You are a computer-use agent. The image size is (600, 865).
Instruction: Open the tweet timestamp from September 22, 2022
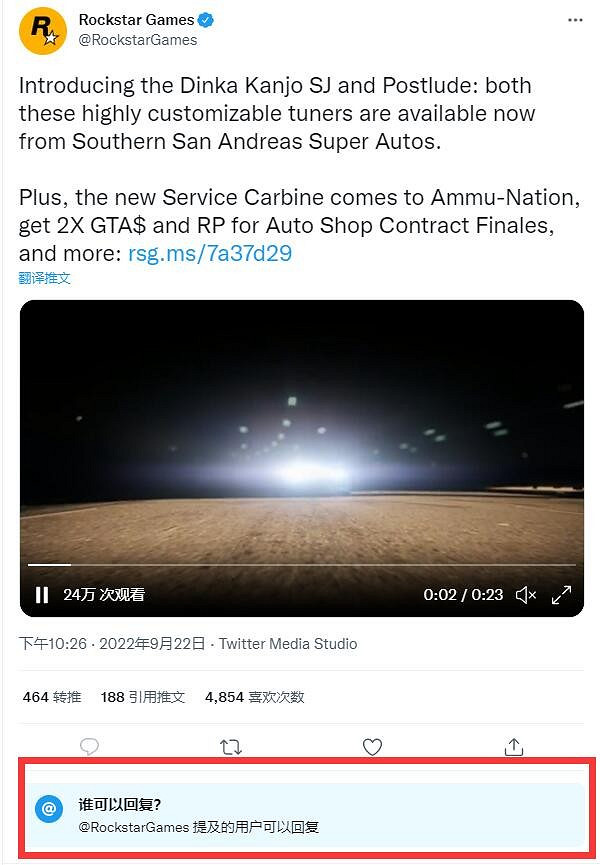[112, 644]
